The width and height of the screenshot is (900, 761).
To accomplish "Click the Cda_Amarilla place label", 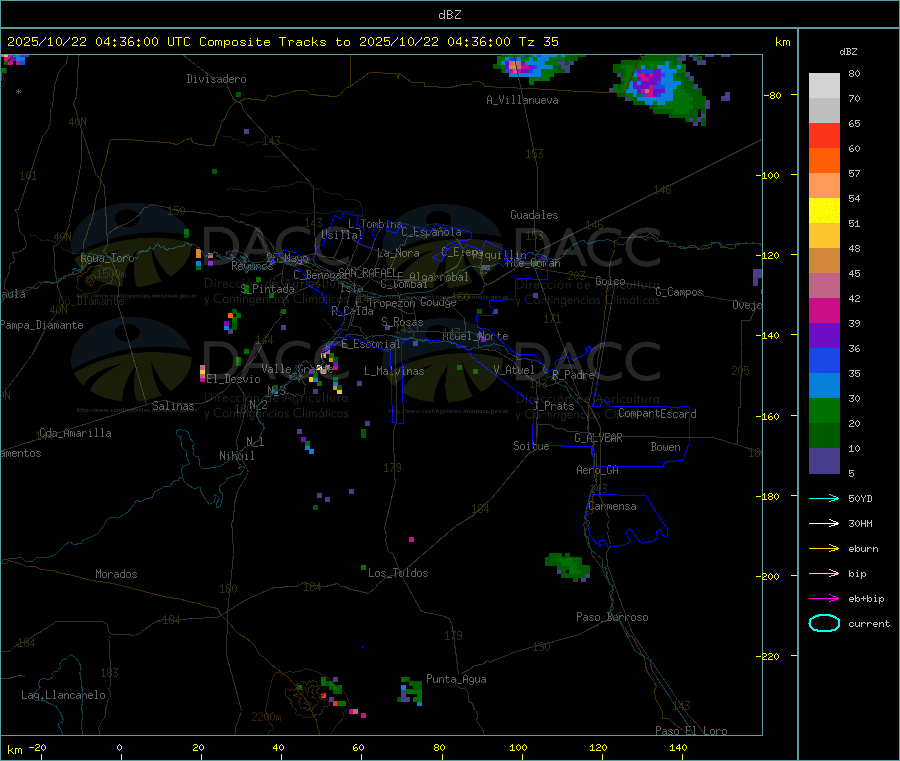I will 75,433.
